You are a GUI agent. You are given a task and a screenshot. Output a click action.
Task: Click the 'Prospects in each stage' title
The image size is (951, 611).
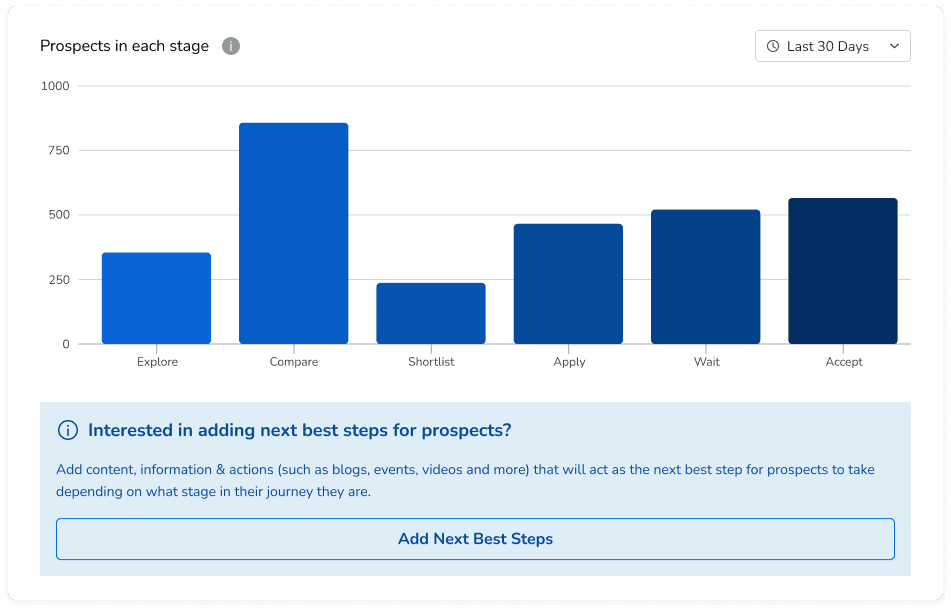click(124, 46)
